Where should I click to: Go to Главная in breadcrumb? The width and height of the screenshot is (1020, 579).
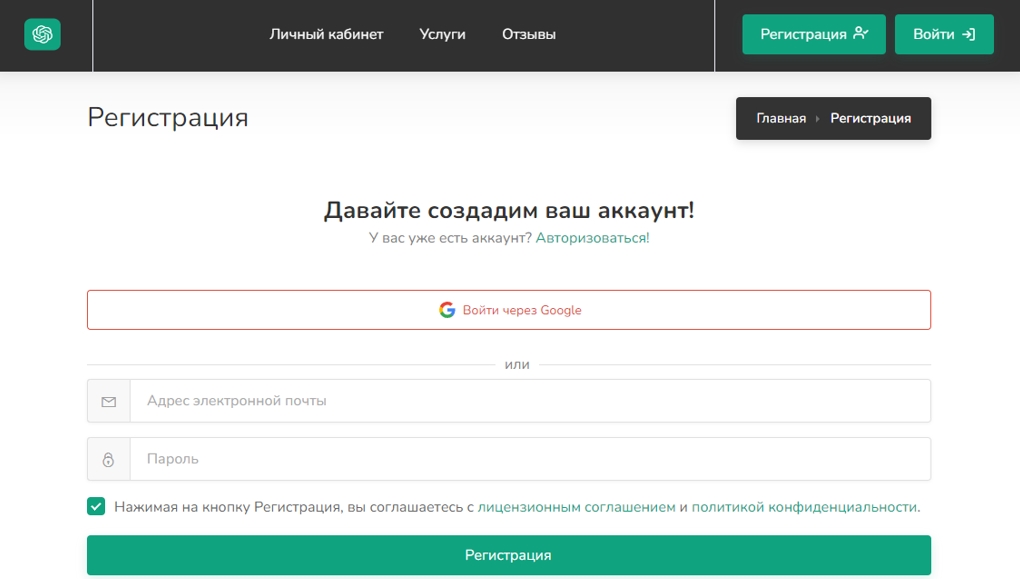[781, 118]
